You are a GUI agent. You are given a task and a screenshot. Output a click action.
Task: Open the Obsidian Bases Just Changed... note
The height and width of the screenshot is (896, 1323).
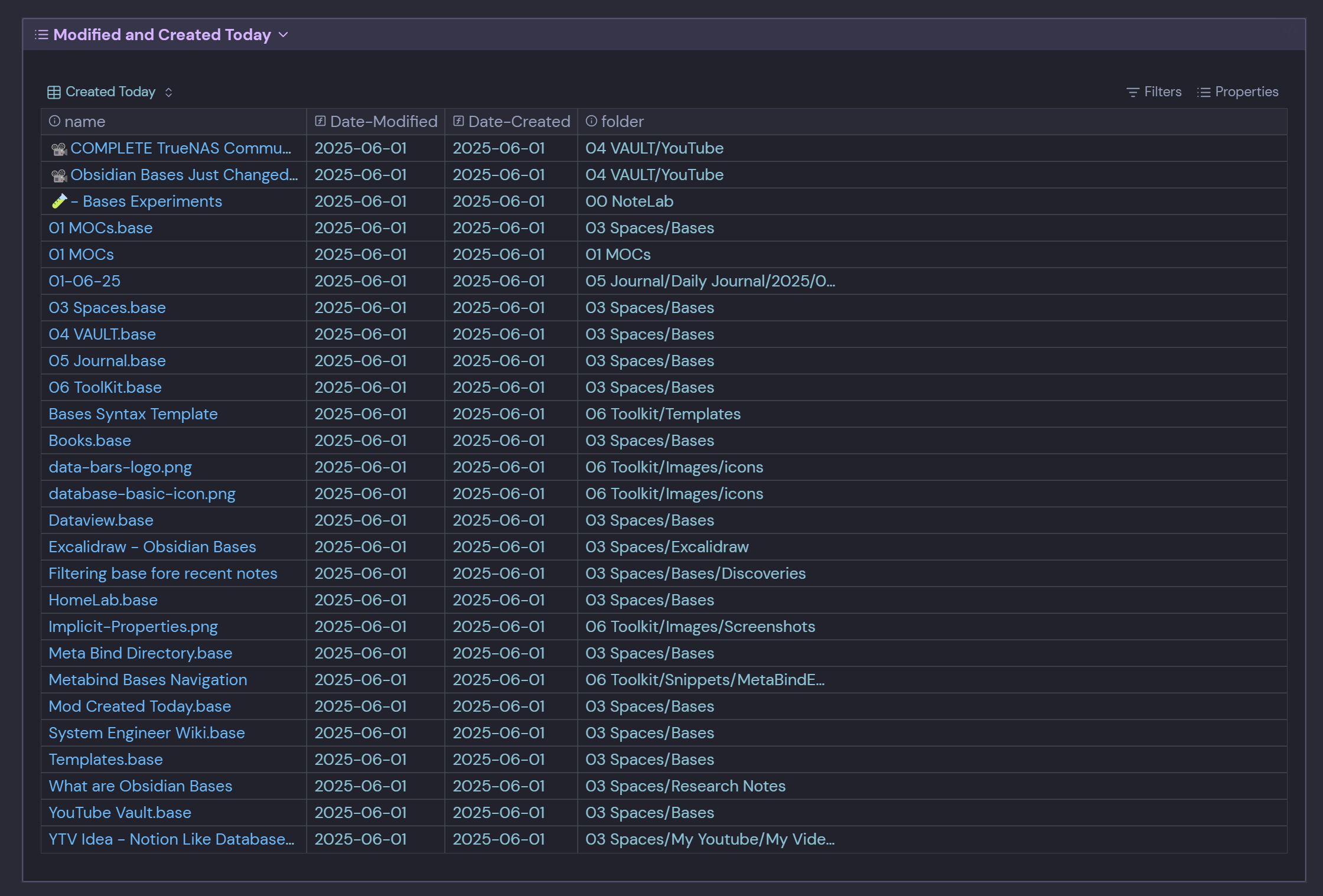[184, 175]
